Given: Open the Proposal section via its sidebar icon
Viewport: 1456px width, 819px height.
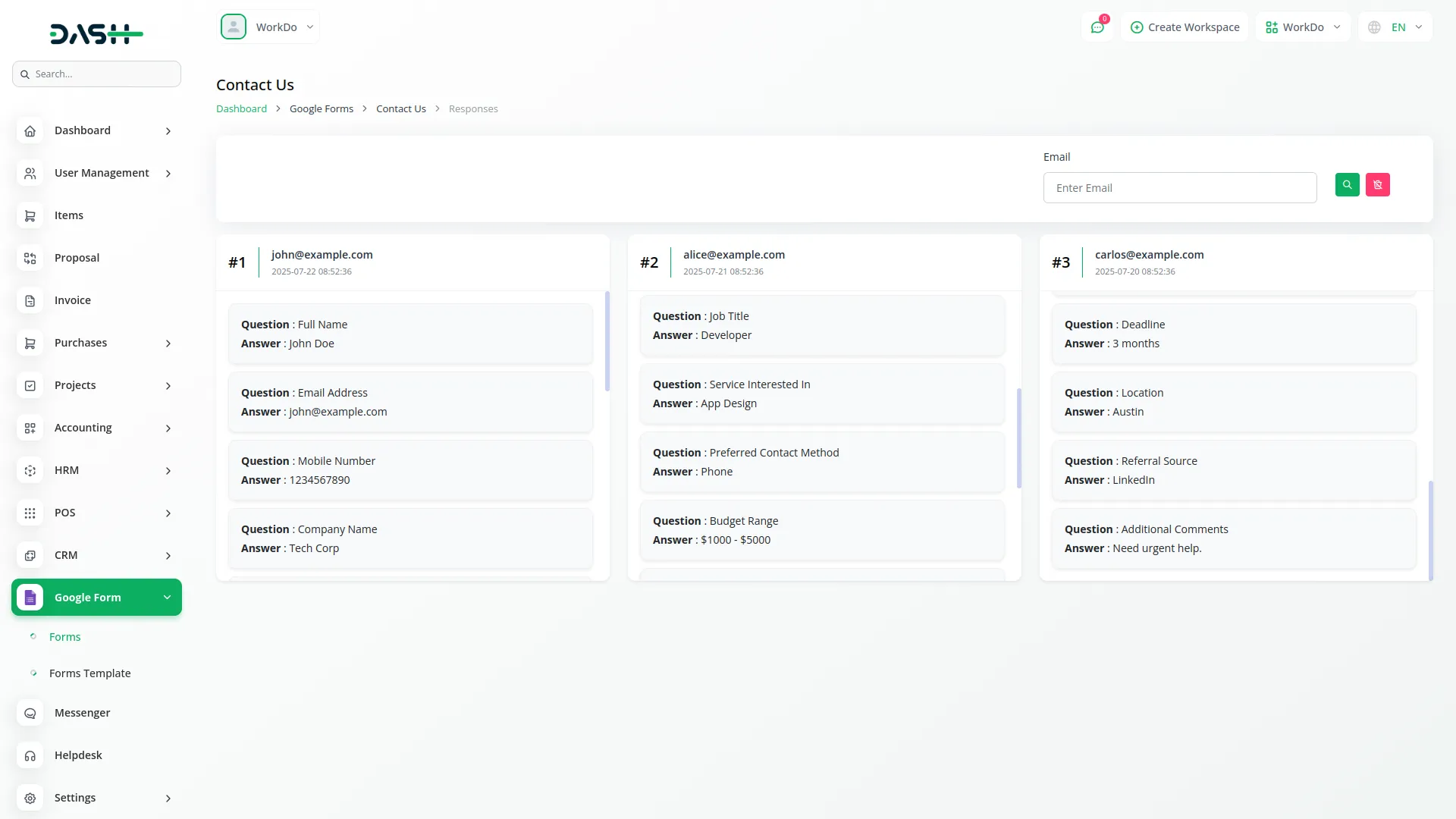Looking at the screenshot, I should click(30, 258).
